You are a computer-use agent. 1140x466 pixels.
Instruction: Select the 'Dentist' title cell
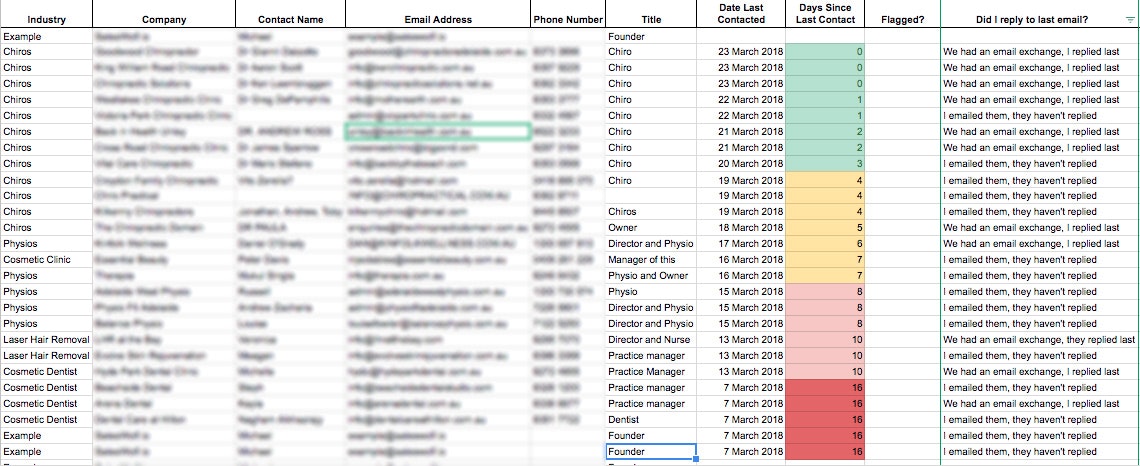(x=651, y=419)
